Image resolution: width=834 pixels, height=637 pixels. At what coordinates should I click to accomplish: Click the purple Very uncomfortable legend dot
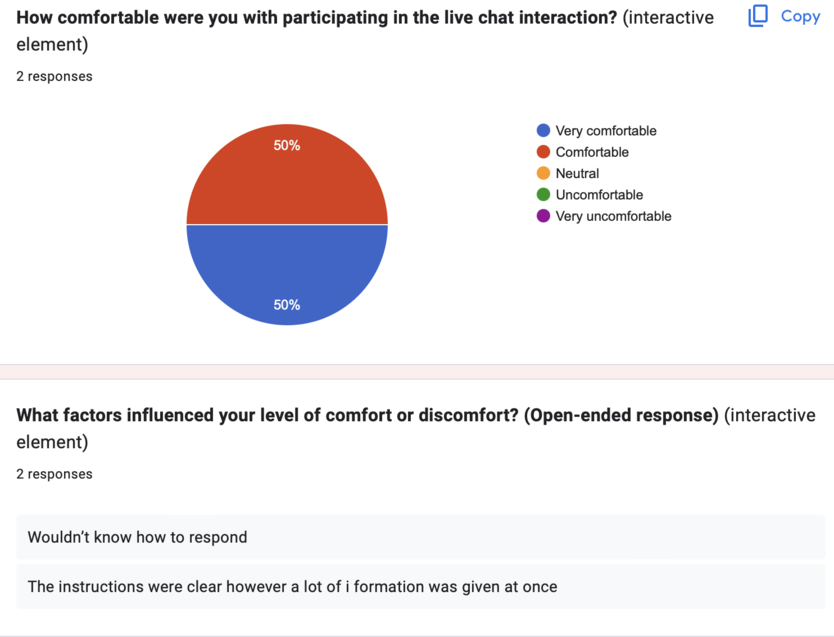pos(544,216)
